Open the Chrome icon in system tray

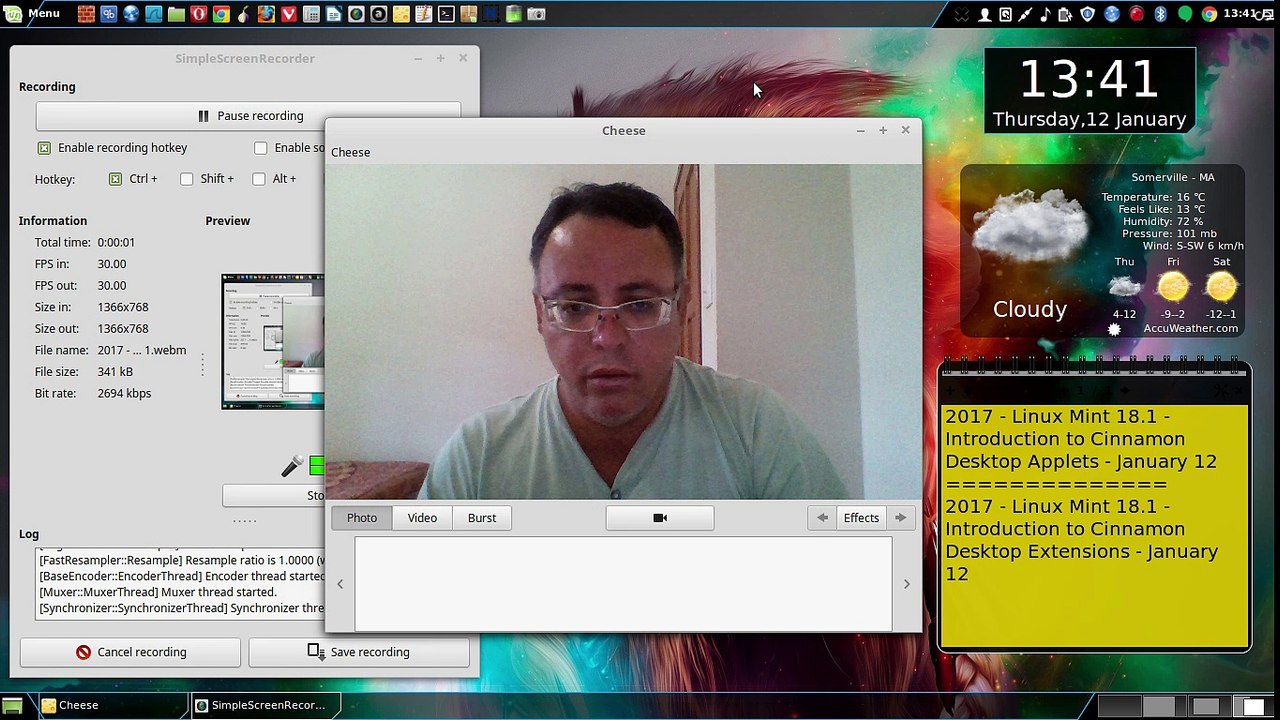[1209, 14]
